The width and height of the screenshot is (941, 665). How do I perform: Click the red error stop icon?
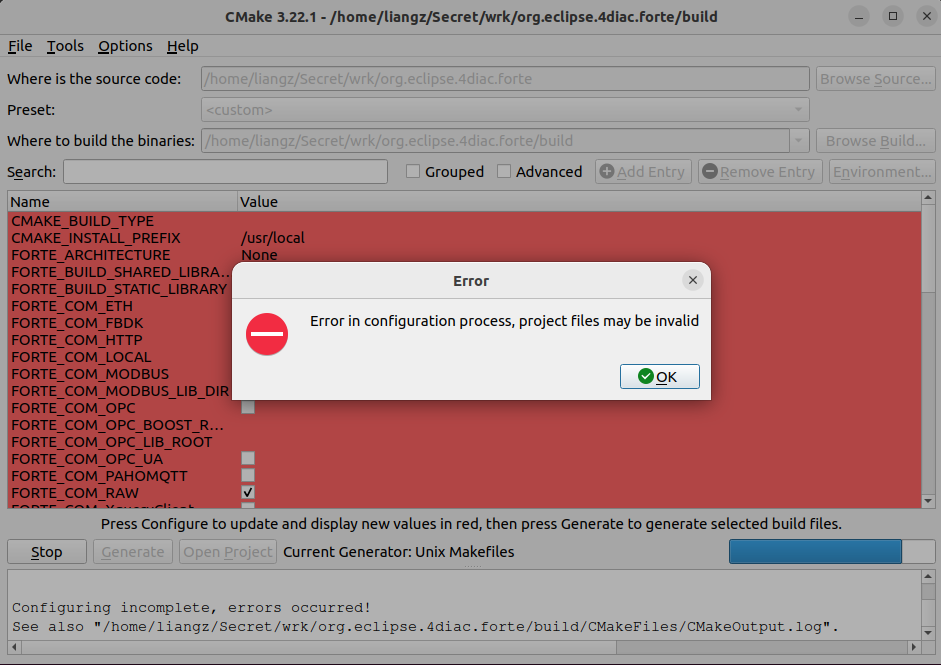point(267,334)
